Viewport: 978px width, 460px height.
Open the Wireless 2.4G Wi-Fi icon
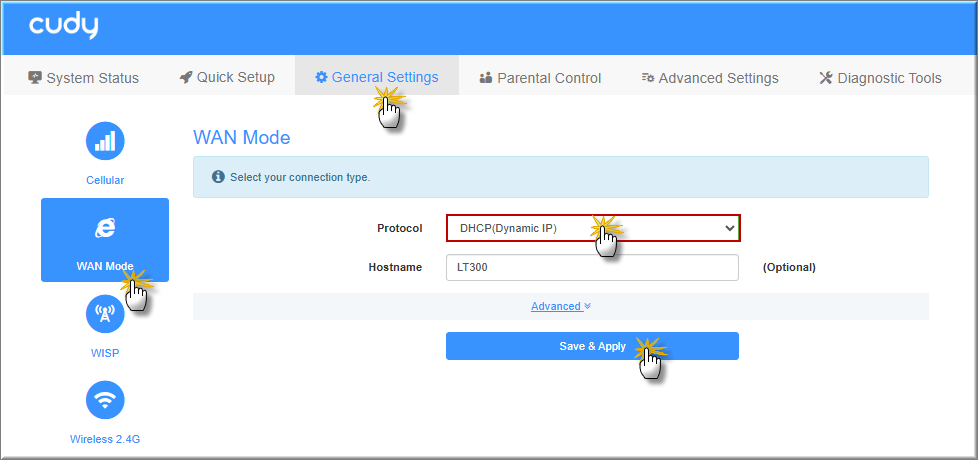point(105,400)
